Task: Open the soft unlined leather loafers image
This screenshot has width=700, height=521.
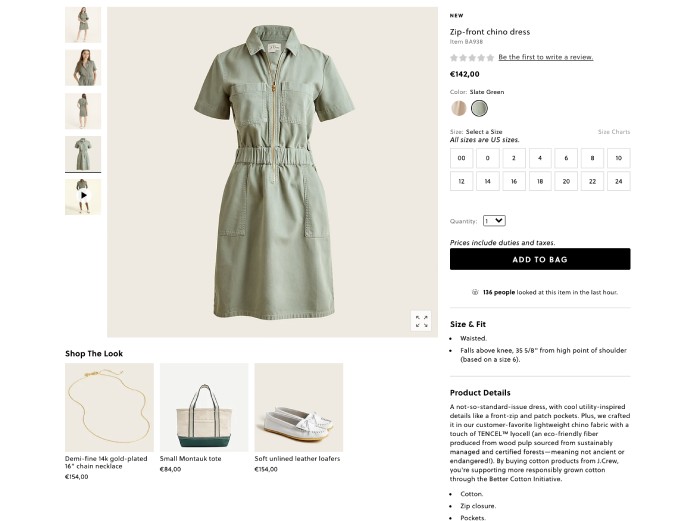Action: tap(298, 407)
